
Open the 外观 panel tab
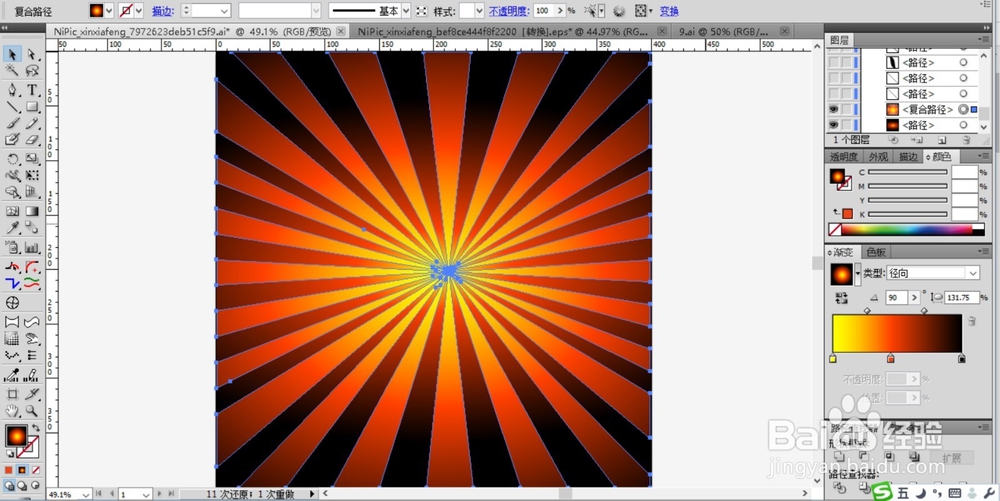point(878,157)
